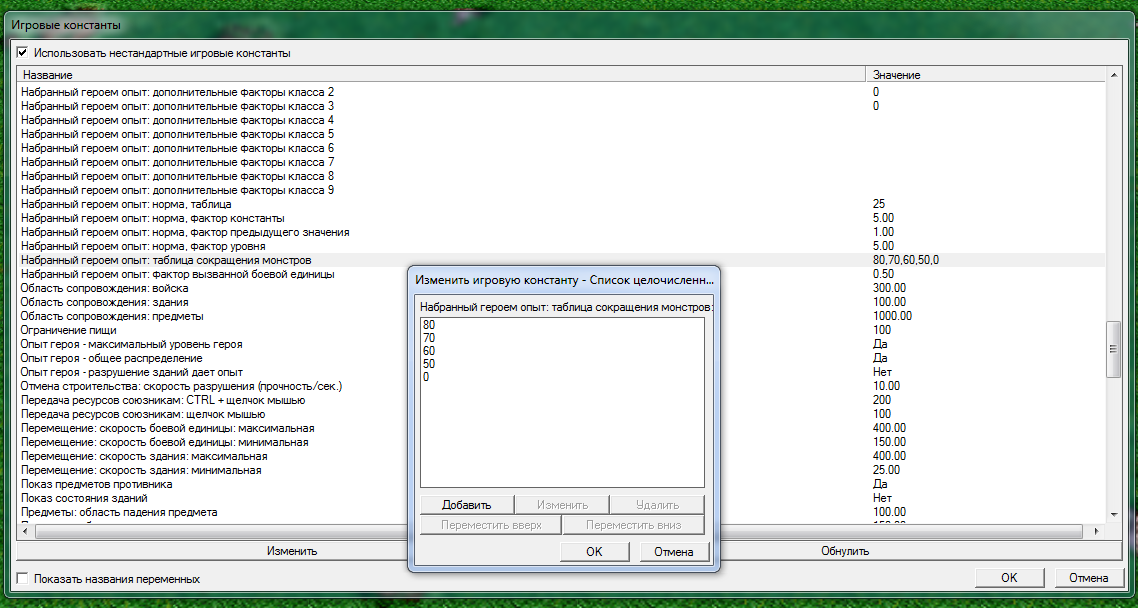Select row 'дополнительные факторы класса 8'
This screenshot has width=1138, height=608.
tap(561, 176)
